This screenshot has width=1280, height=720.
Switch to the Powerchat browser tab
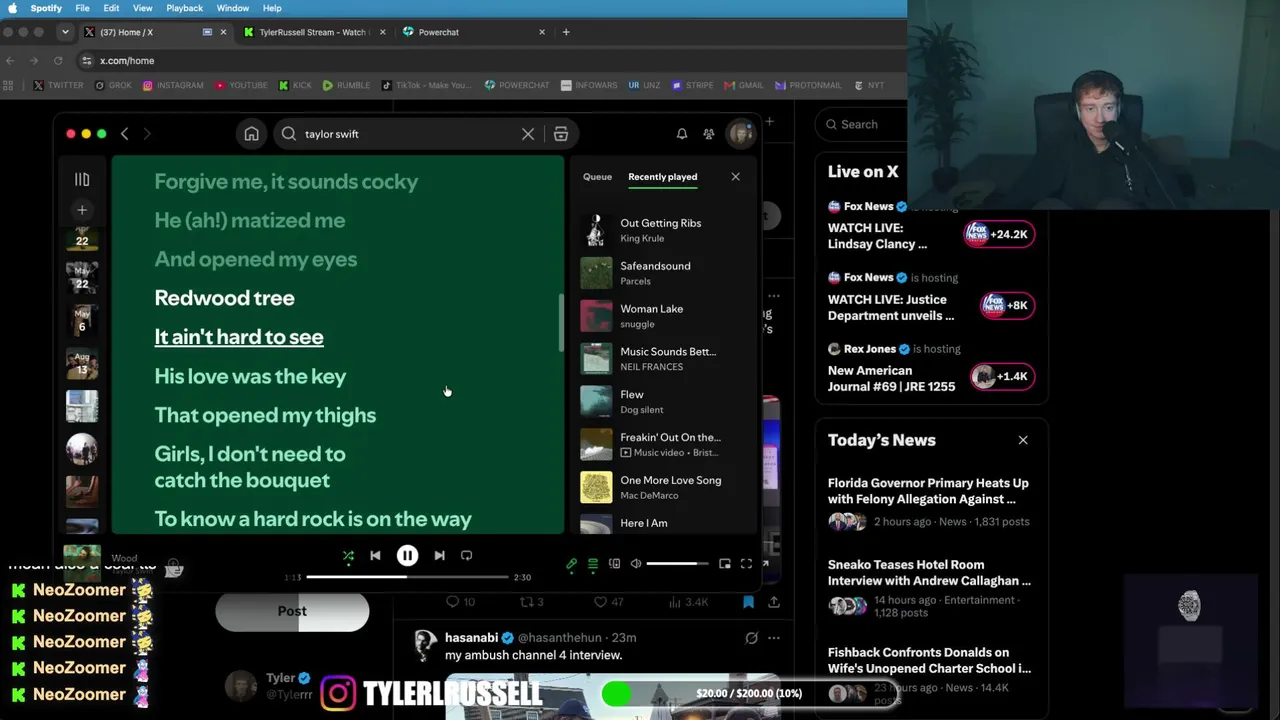tap(472, 32)
